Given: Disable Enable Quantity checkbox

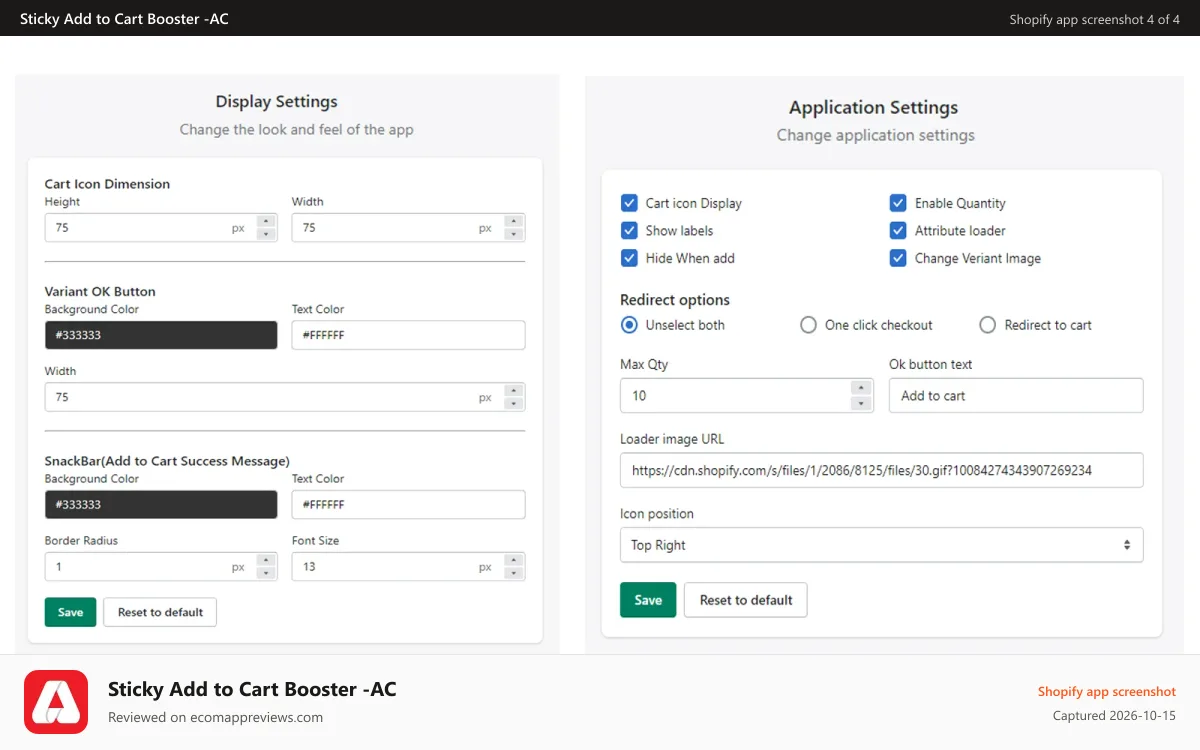Looking at the screenshot, I should 898,203.
